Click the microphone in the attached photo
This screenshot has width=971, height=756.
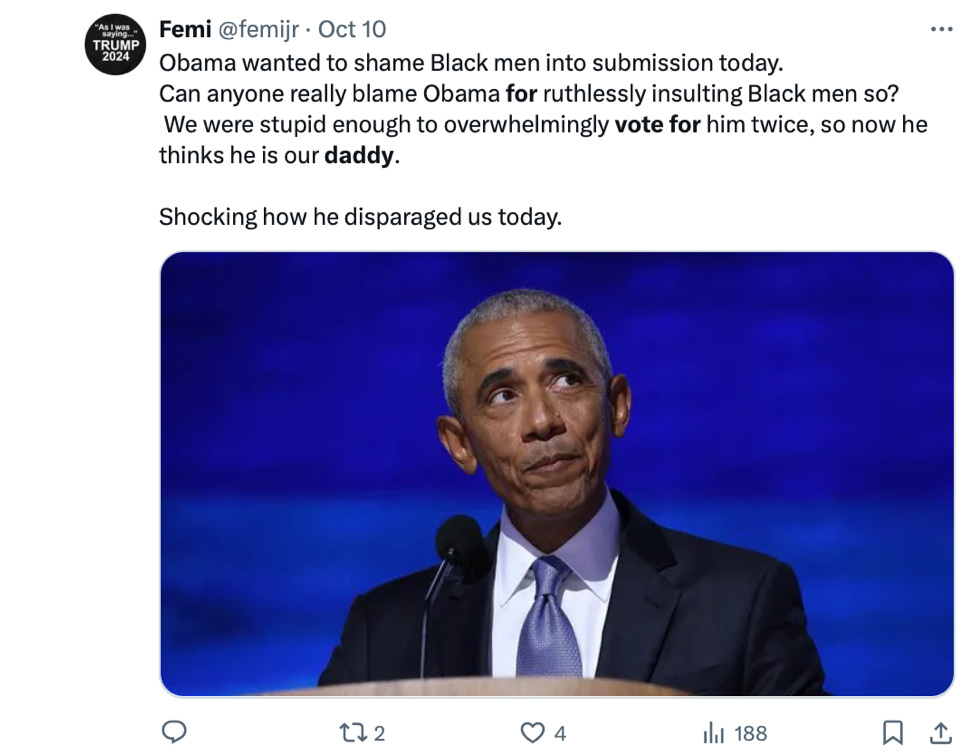461,547
